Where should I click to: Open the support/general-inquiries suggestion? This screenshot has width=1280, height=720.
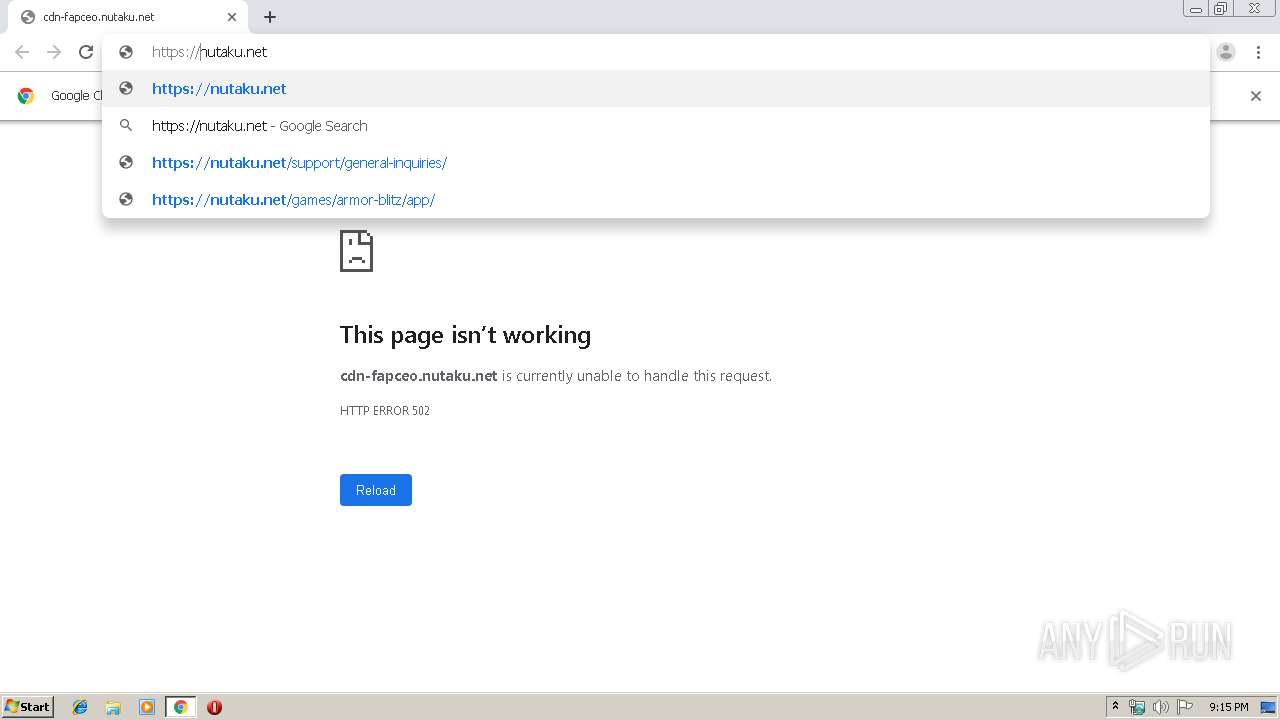(656, 163)
